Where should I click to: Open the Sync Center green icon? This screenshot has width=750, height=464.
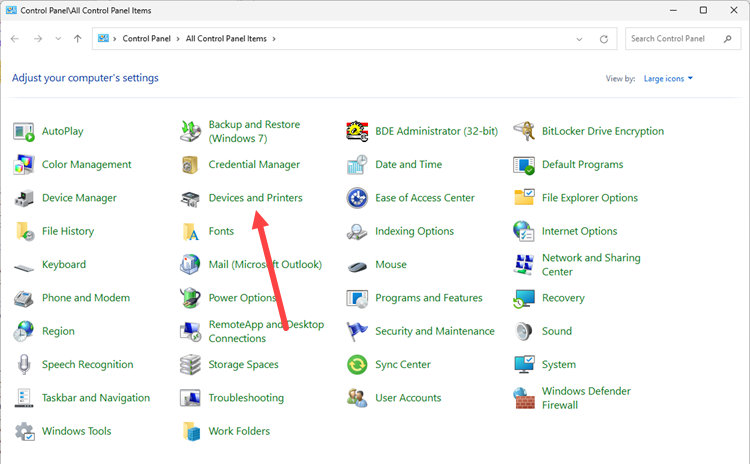tap(357, 365)
